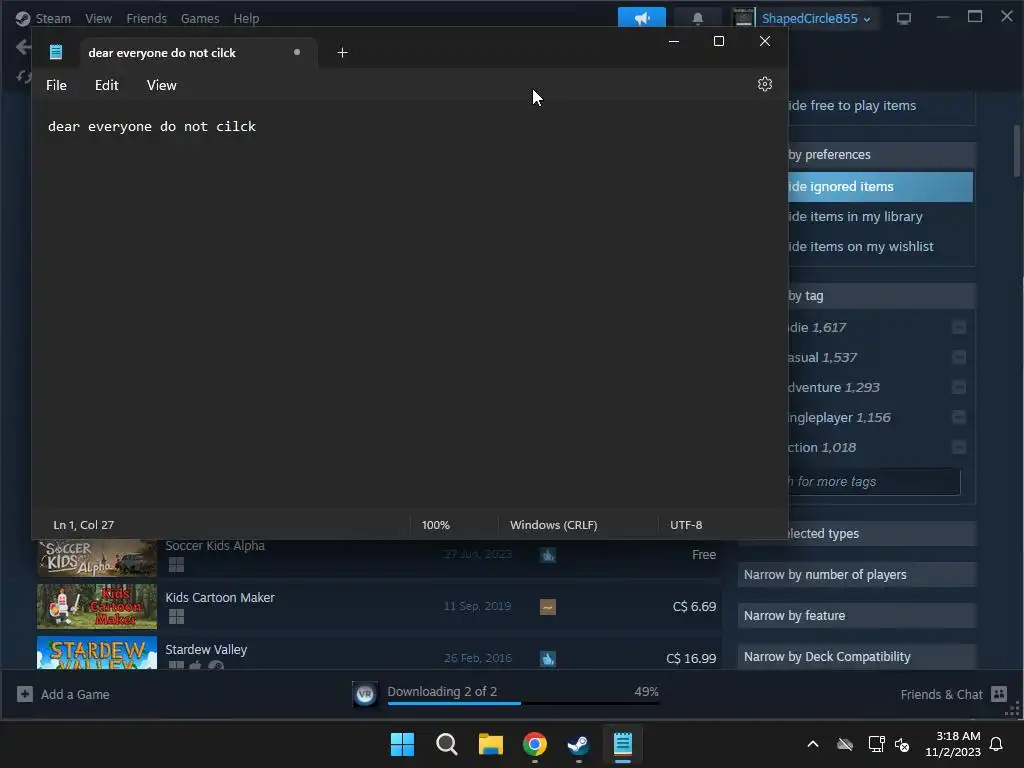Click the unsaved changes dot on the Notepad tab
Viewport: 1024px width, 768px height.
pyautogui.click(x=297, y=52)
